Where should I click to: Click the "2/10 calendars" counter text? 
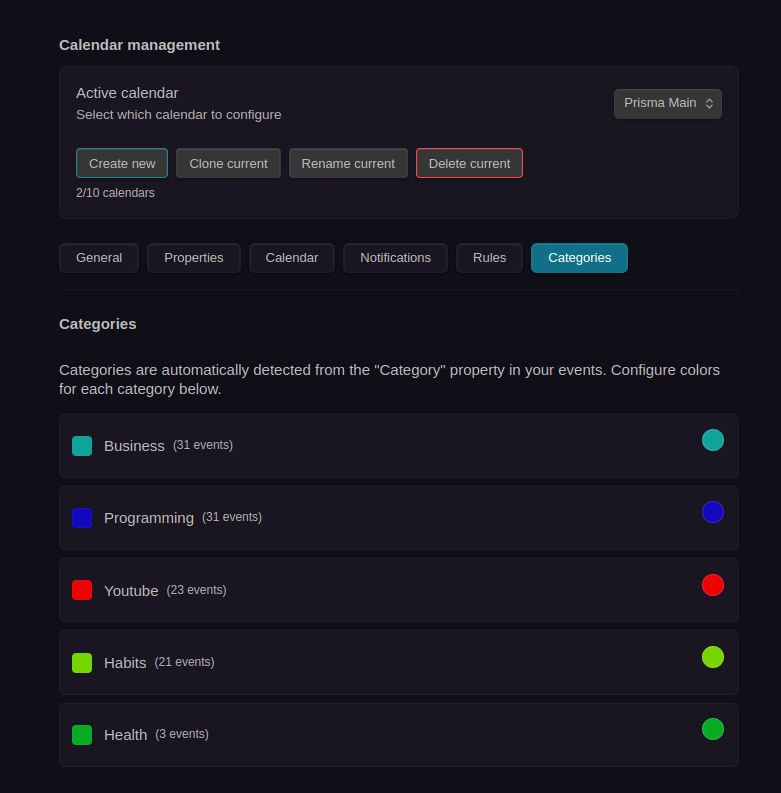(115, 193)
